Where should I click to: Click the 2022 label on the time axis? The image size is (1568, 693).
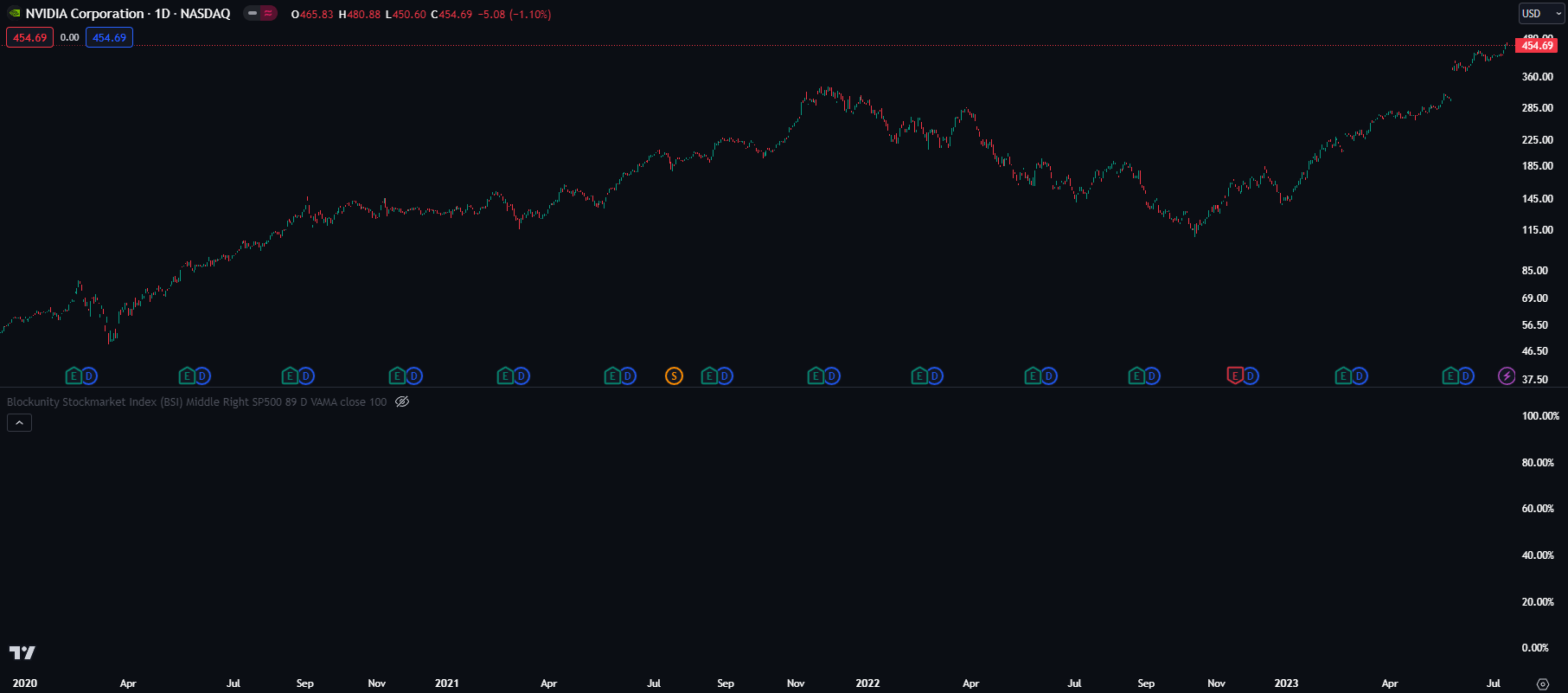(x=868, y=683)
